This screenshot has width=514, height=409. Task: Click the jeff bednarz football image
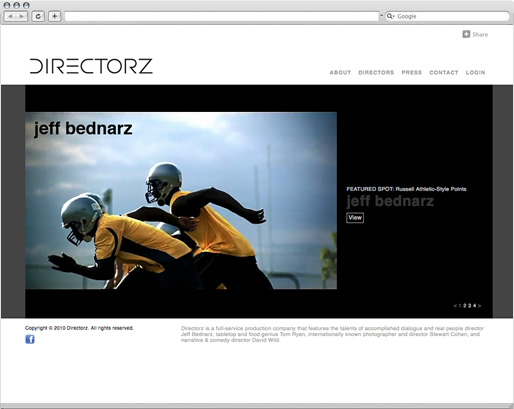tap(181, 201)
